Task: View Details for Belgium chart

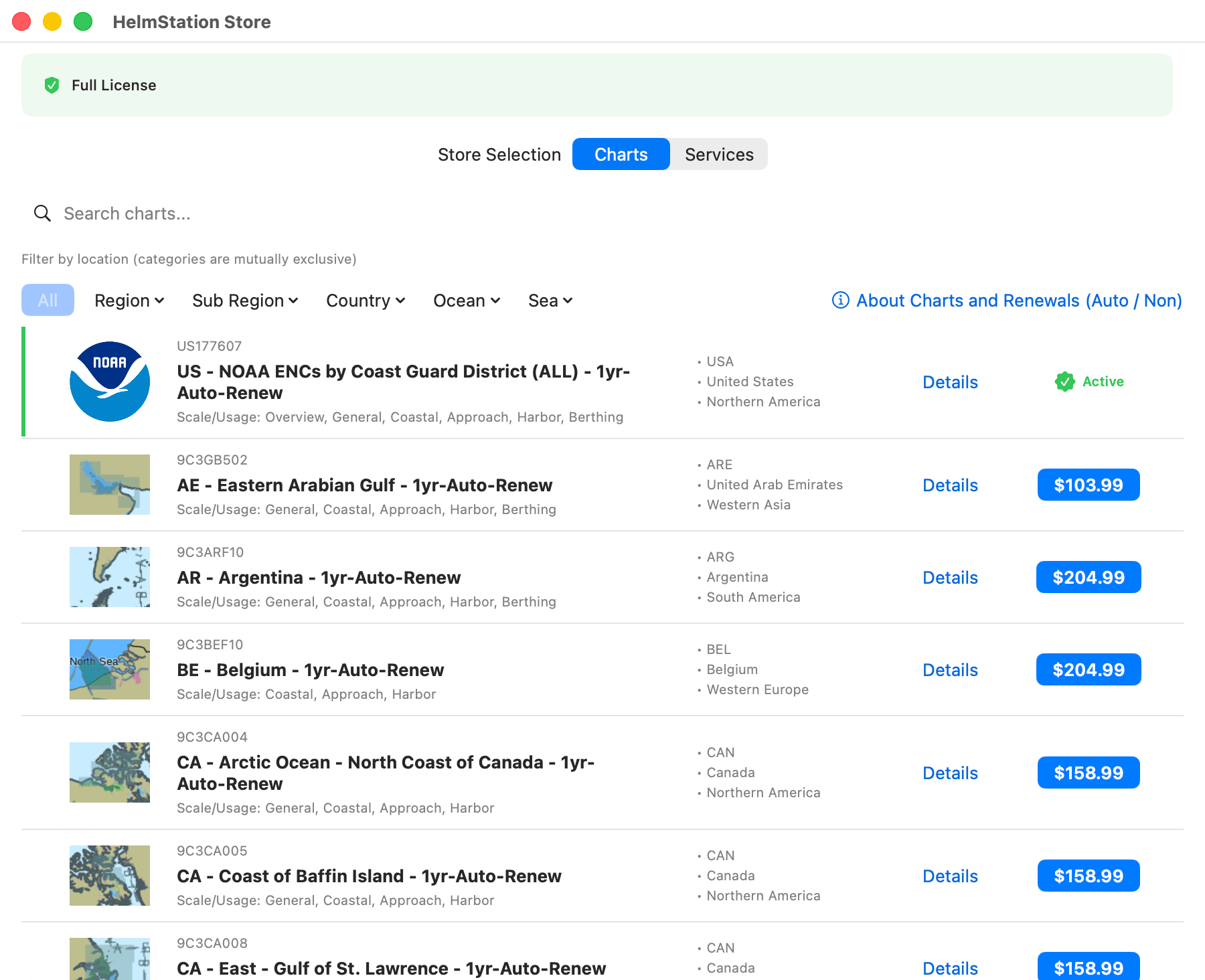Action: 950,670
